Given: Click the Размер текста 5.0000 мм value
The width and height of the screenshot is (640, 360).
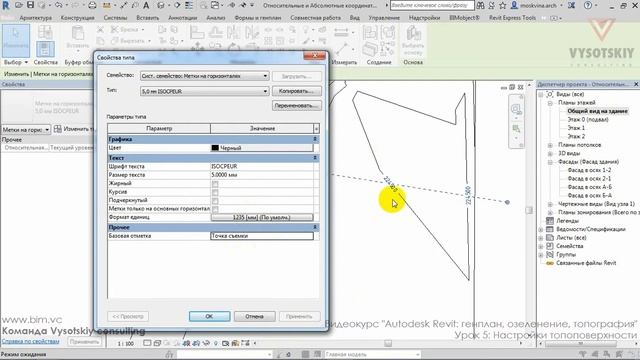Looking at the screenshot, I should pos(262,175).
